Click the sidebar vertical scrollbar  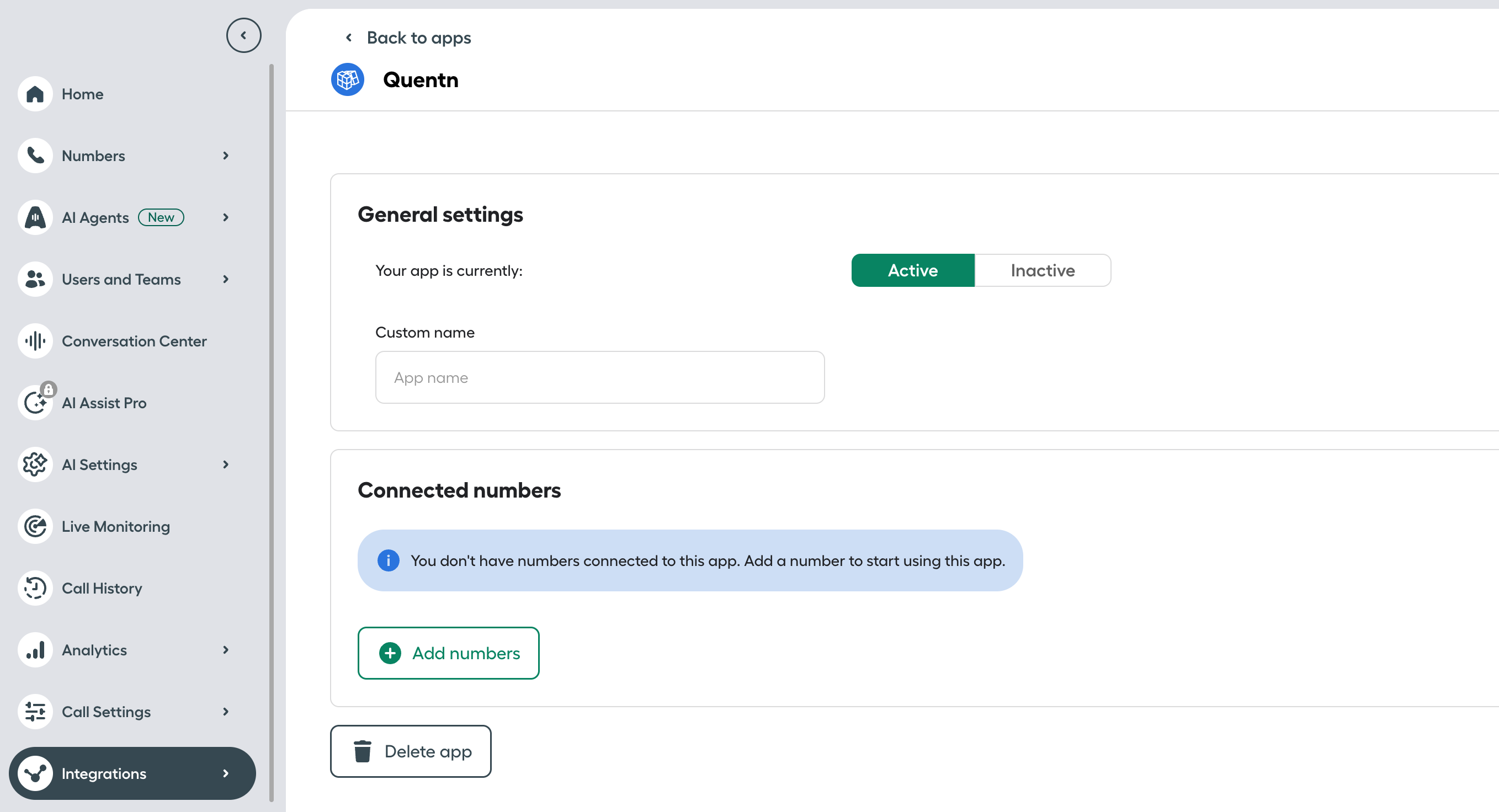271,434
